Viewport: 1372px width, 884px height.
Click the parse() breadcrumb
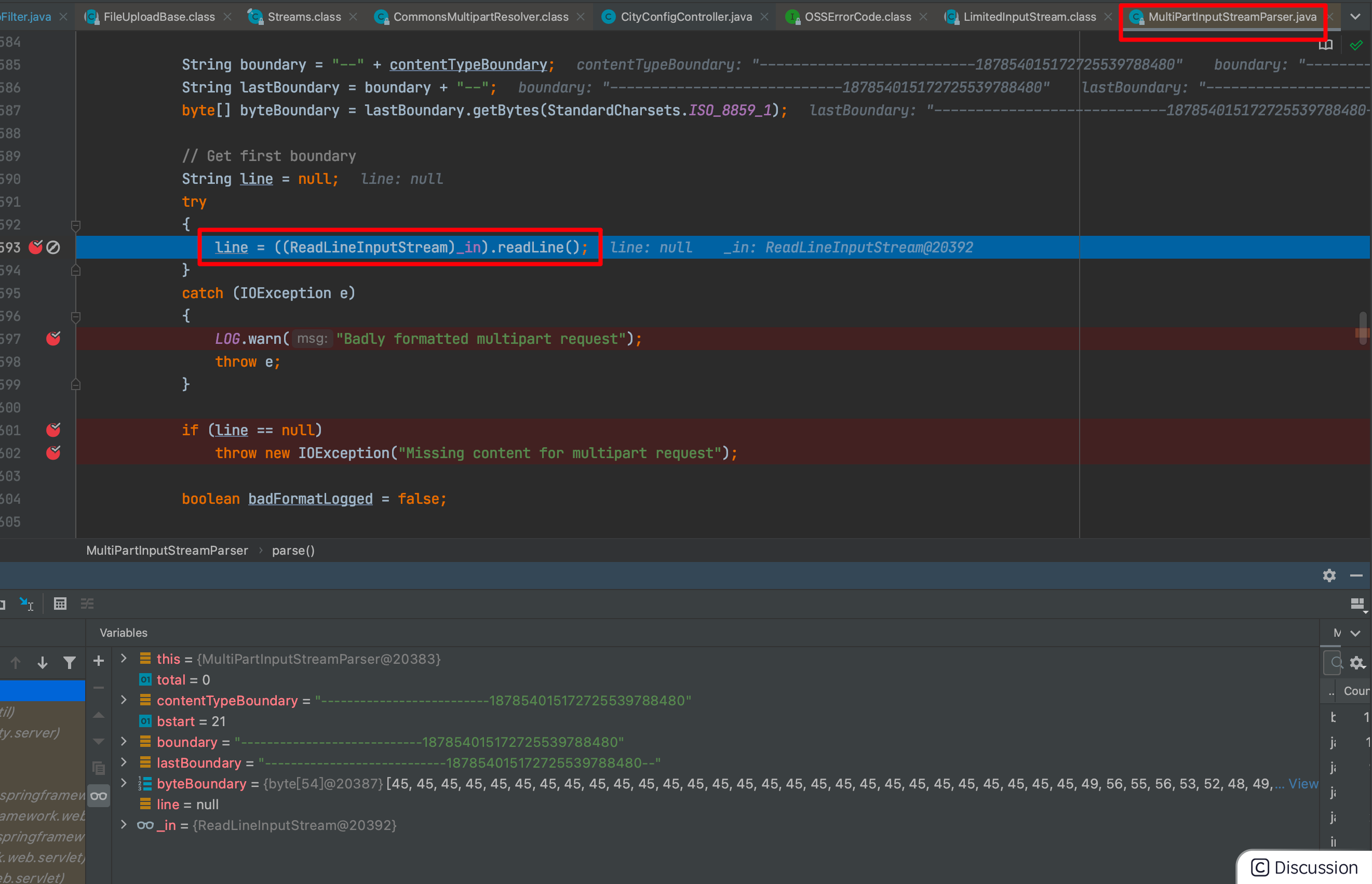pos(293,551)
